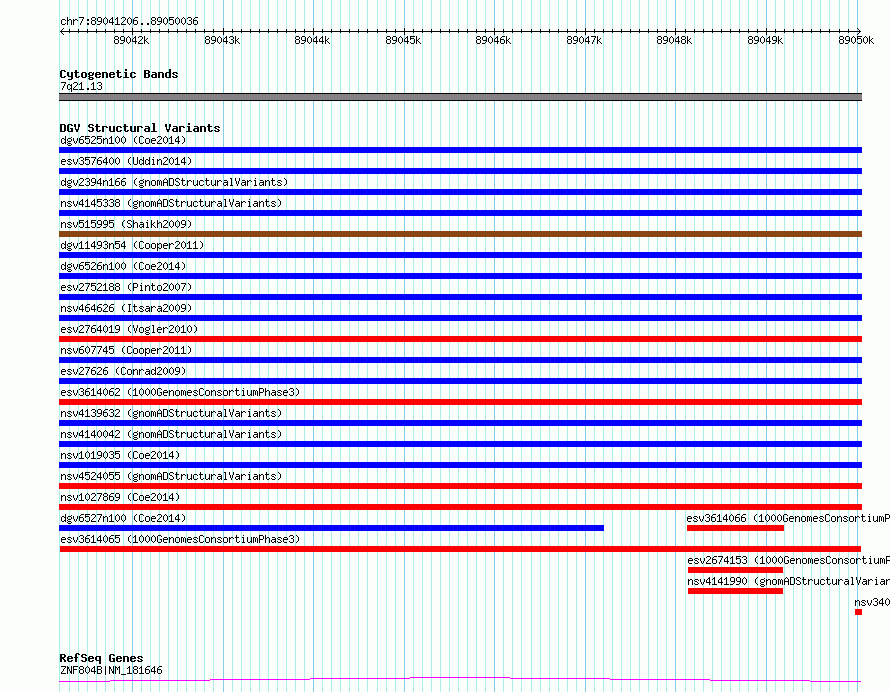Open nsv4524055 gnomAD variant label
This screenshot has height=692, width=890.
[x=171, y=476]
